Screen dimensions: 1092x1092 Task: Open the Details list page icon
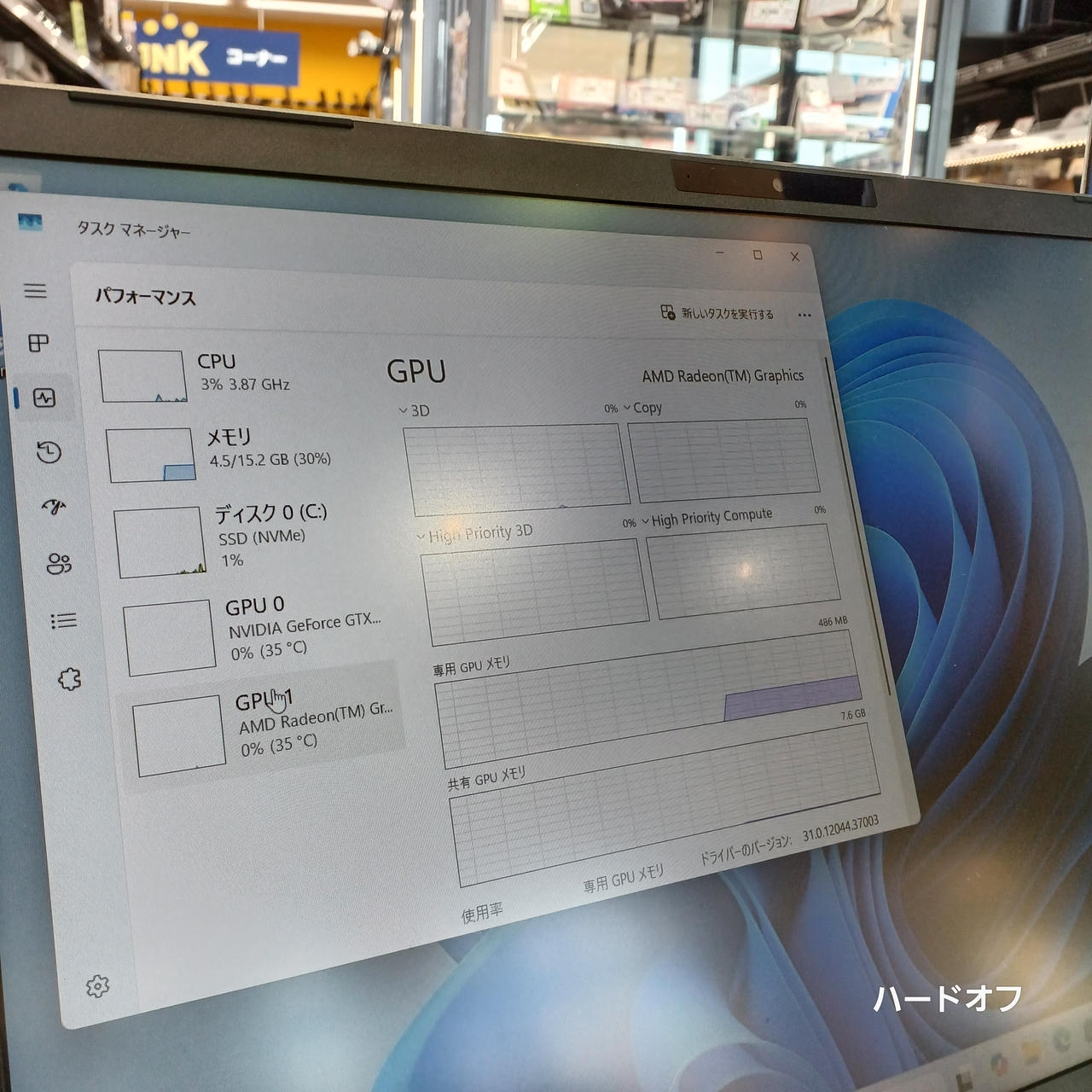pyautogui.click(x=64, y=620)
